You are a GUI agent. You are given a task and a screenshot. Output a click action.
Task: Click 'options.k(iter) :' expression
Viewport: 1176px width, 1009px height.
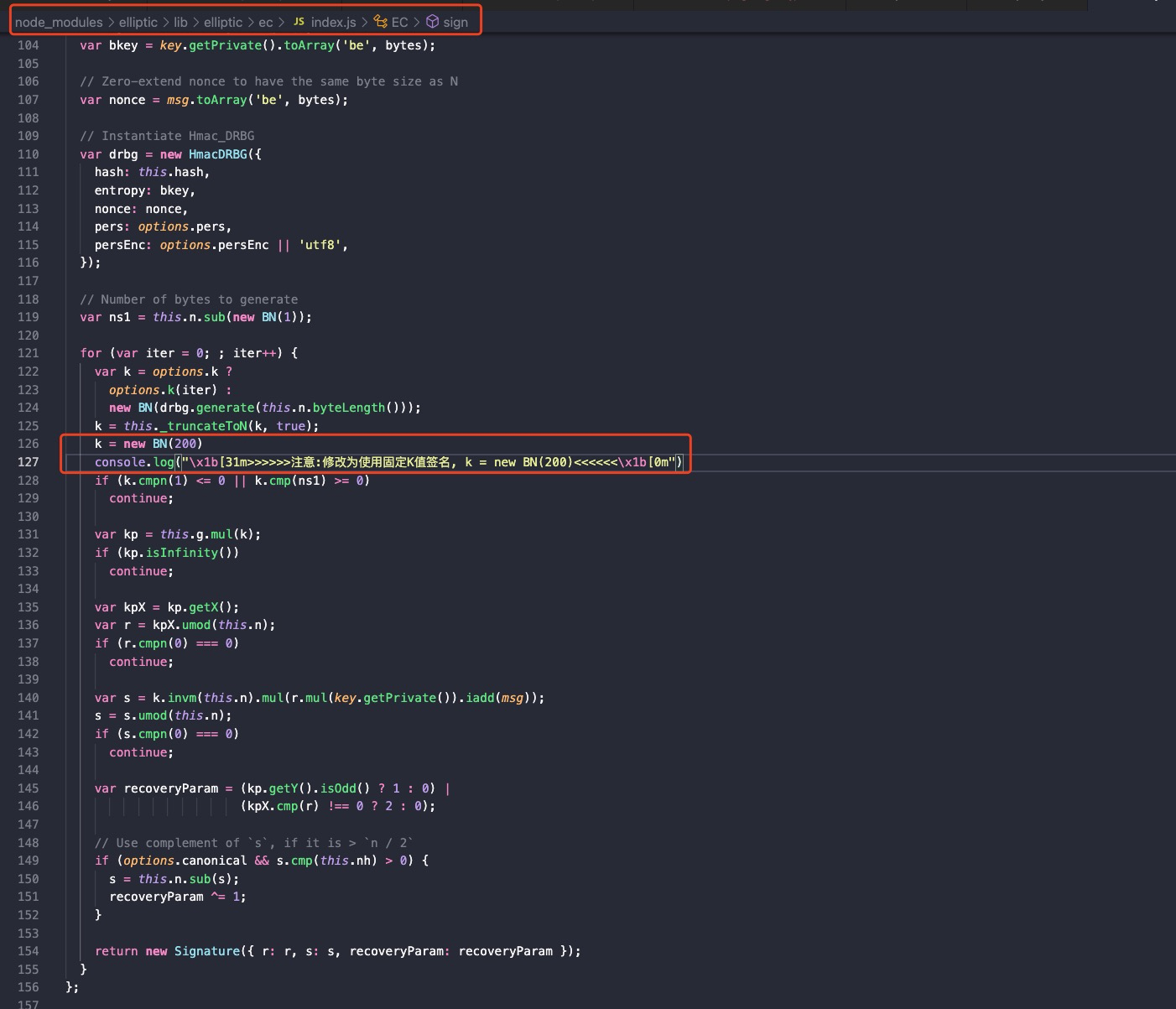170,390
